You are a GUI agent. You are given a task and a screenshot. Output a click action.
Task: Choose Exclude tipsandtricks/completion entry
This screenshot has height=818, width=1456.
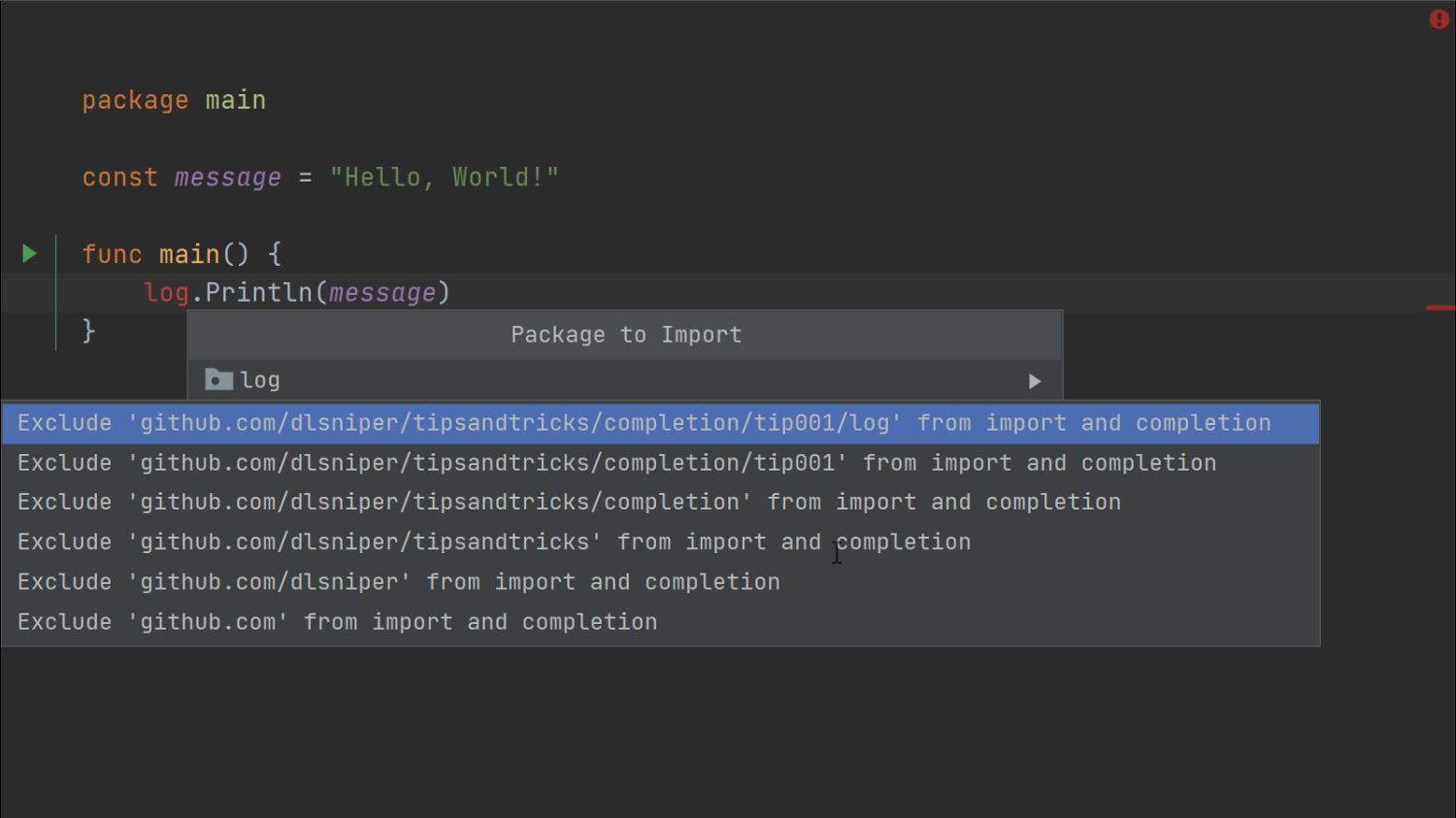click(660, 503)
